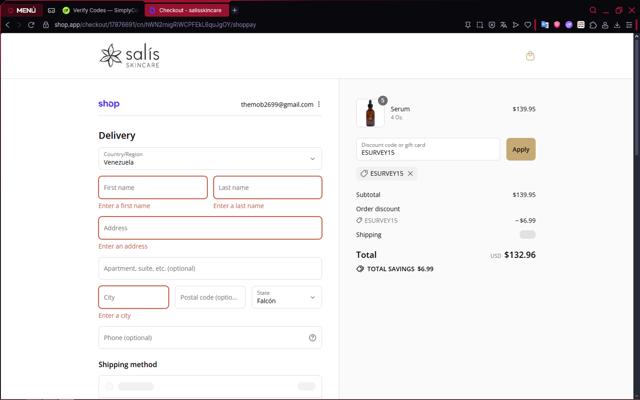Click the TOTAL SAVINGS $6.99 line
This screenshot has height=400, width=640.
tap(395, 269)
